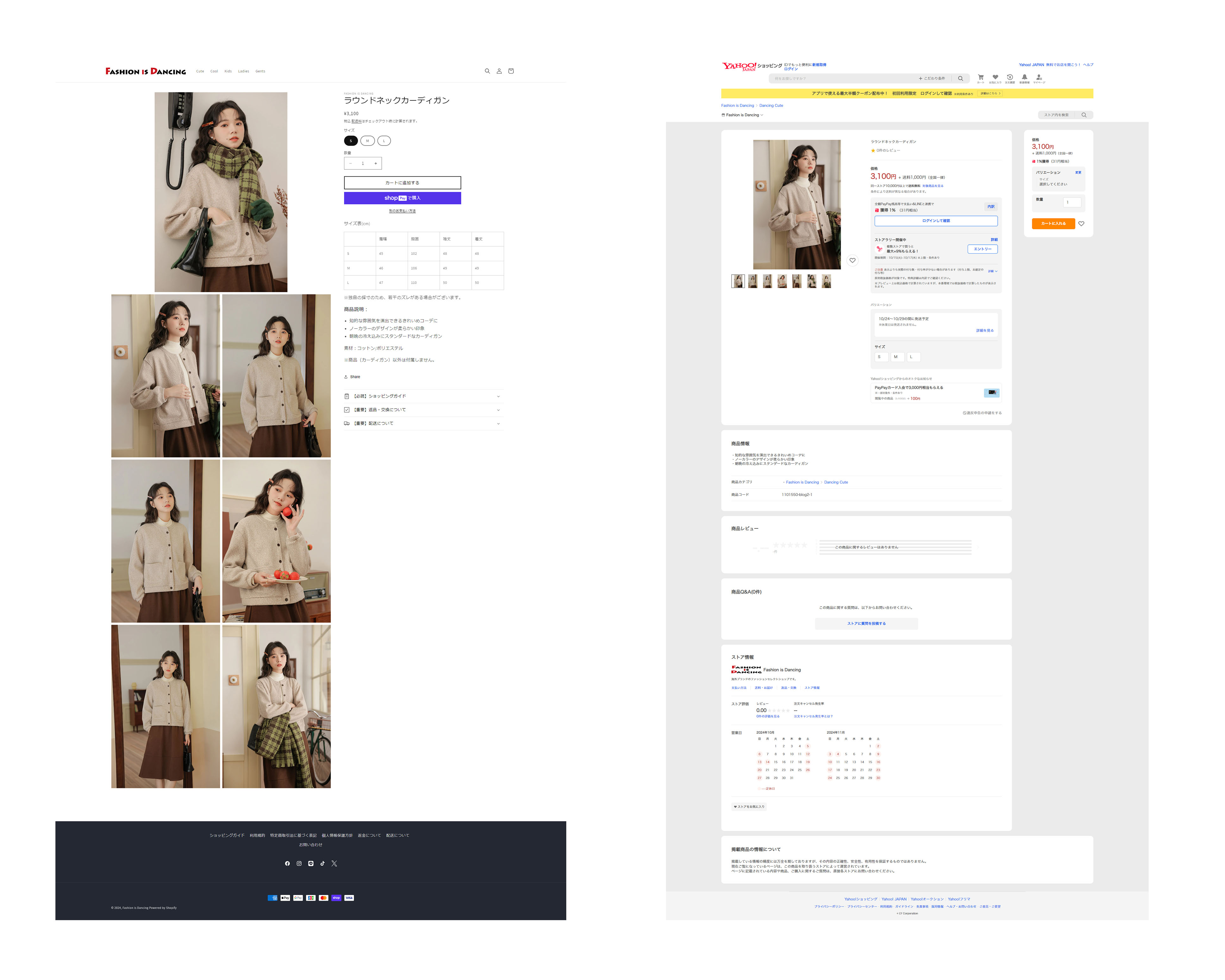
Task: Select size M on the Shopify product page
Action: click(x=368, y=140)
